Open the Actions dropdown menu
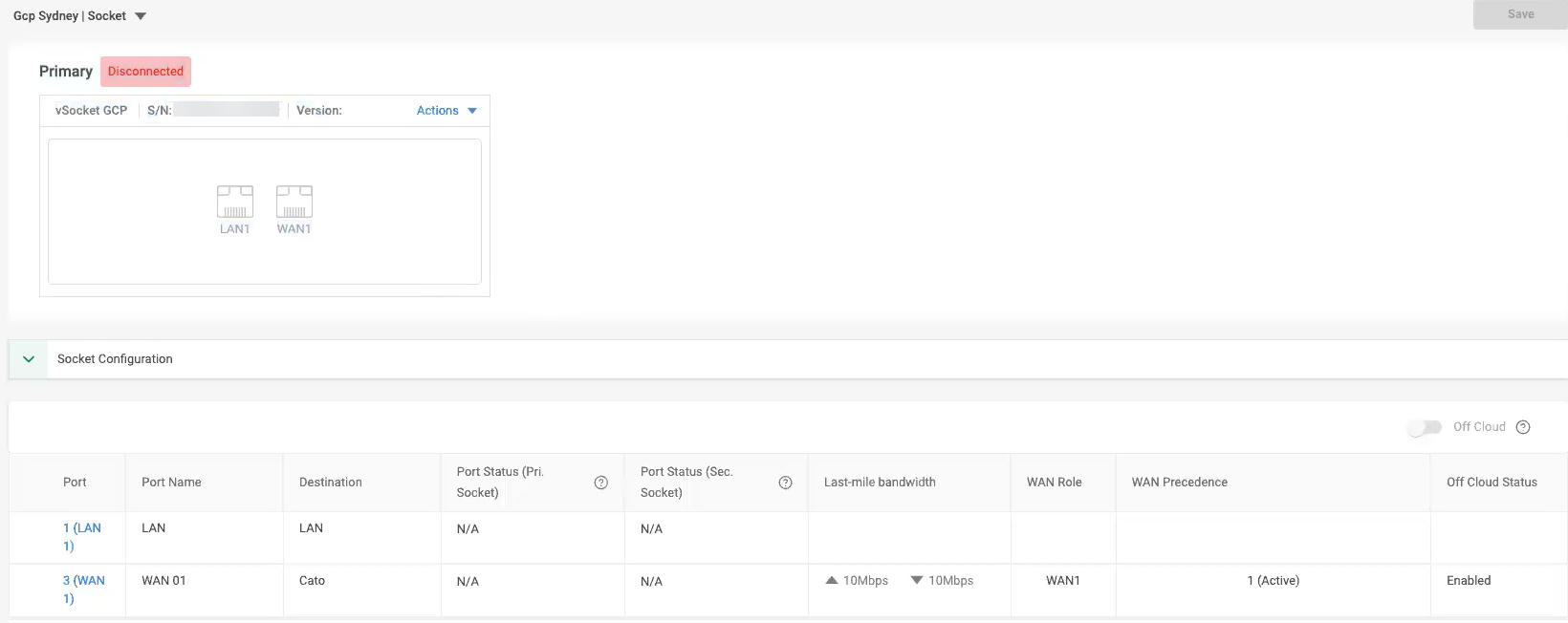This screenshot has height=623, width=1568. 446,111
